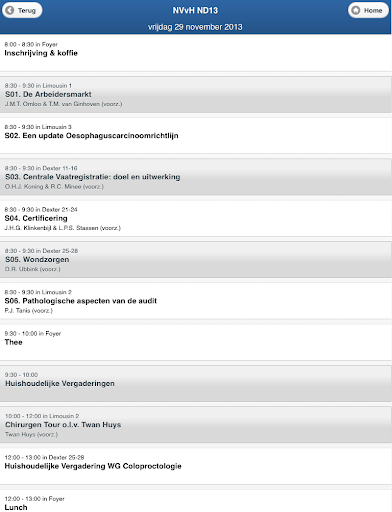The width and height of the screenshot is (392, 512).
Task: Tap the Terug back arrow icon
Action: click(10, 10)
